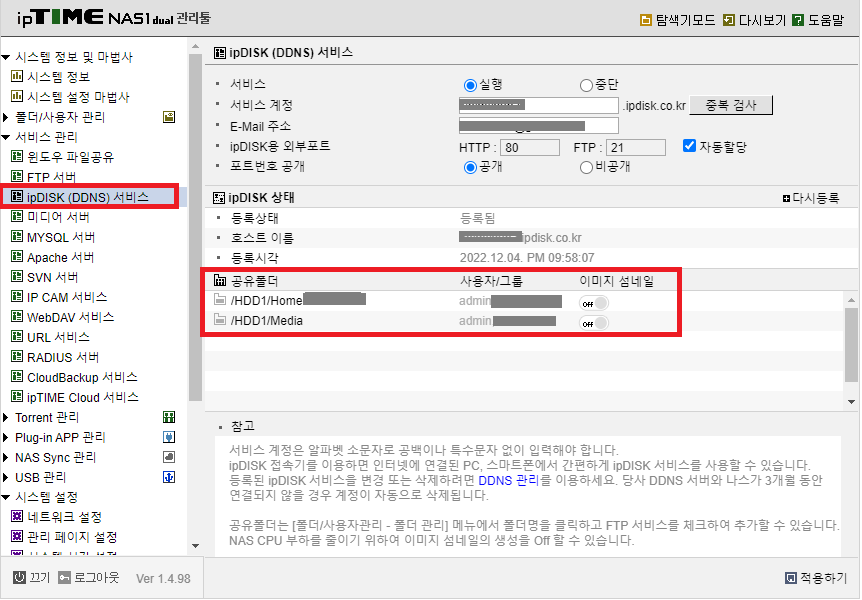The width and height of the screenshot is (862, 600).
Task: Select 중단 radio for 서비스
Action: click(586, 85)
